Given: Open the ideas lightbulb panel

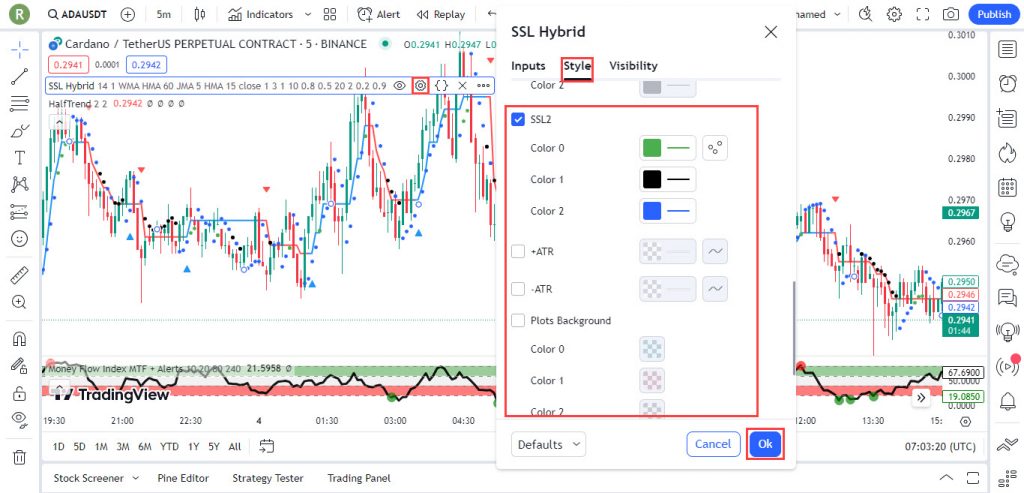Looking at the screenshot, I should click(1007, 222).
